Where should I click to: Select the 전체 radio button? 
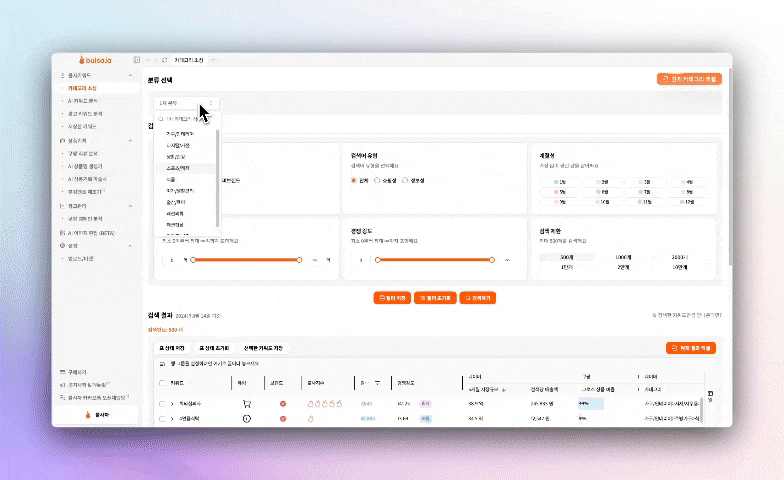pos(354,180)
